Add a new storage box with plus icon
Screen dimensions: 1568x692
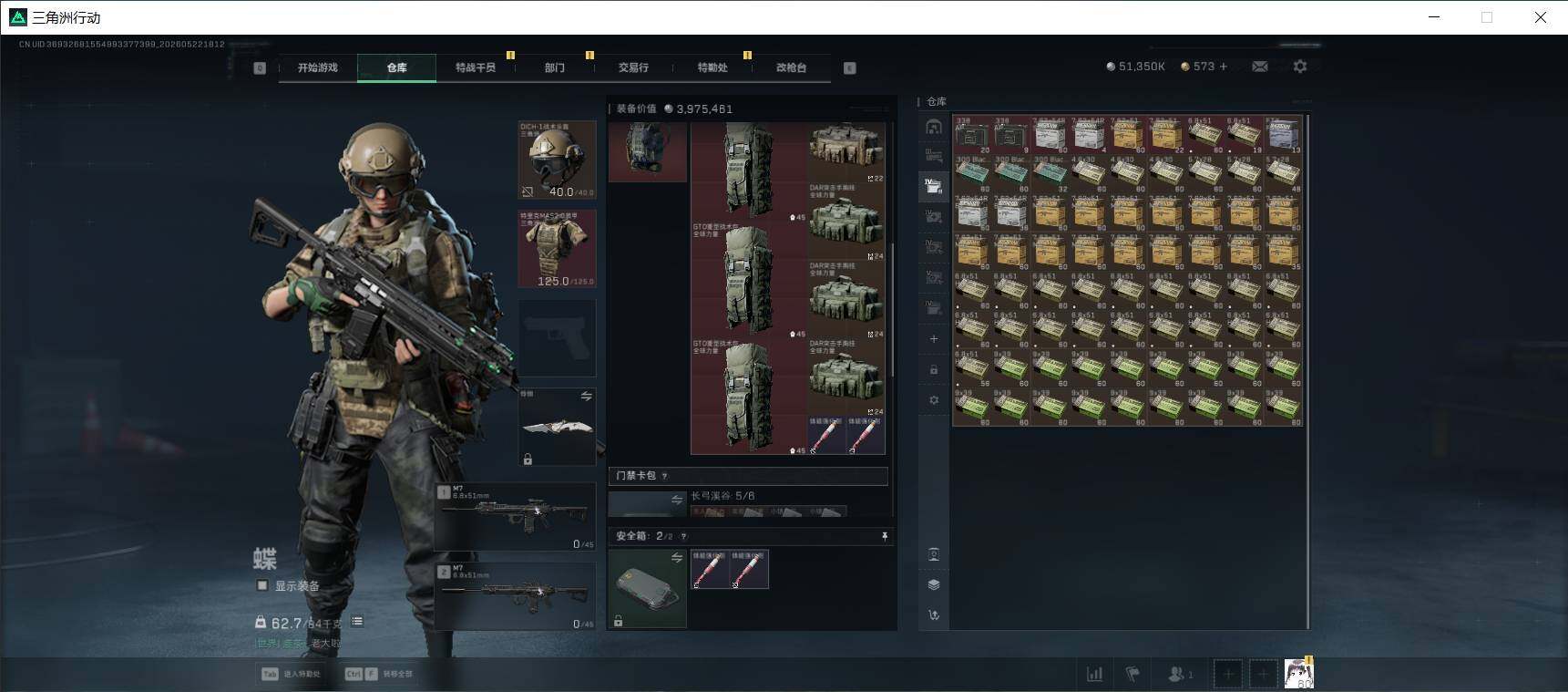933,339
